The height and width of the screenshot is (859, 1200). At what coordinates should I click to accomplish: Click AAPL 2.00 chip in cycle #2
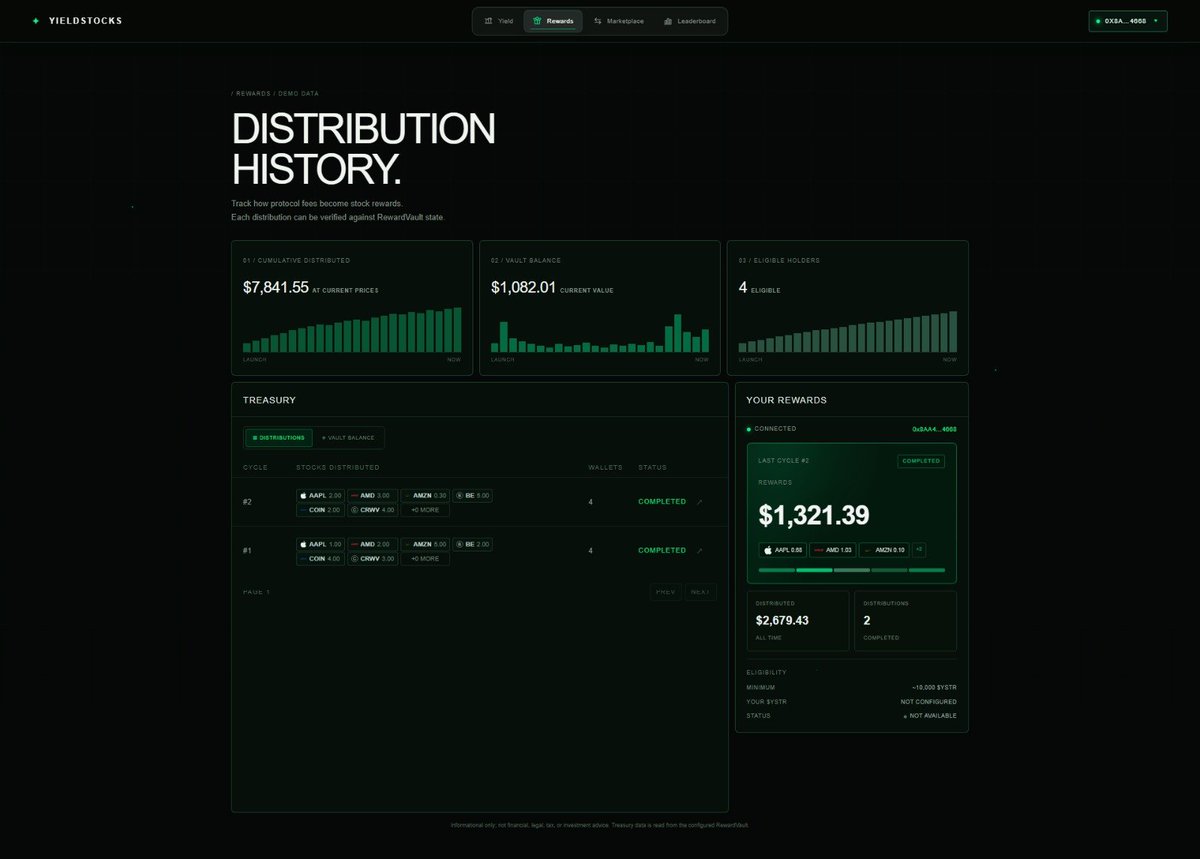[x=320, y=495]
